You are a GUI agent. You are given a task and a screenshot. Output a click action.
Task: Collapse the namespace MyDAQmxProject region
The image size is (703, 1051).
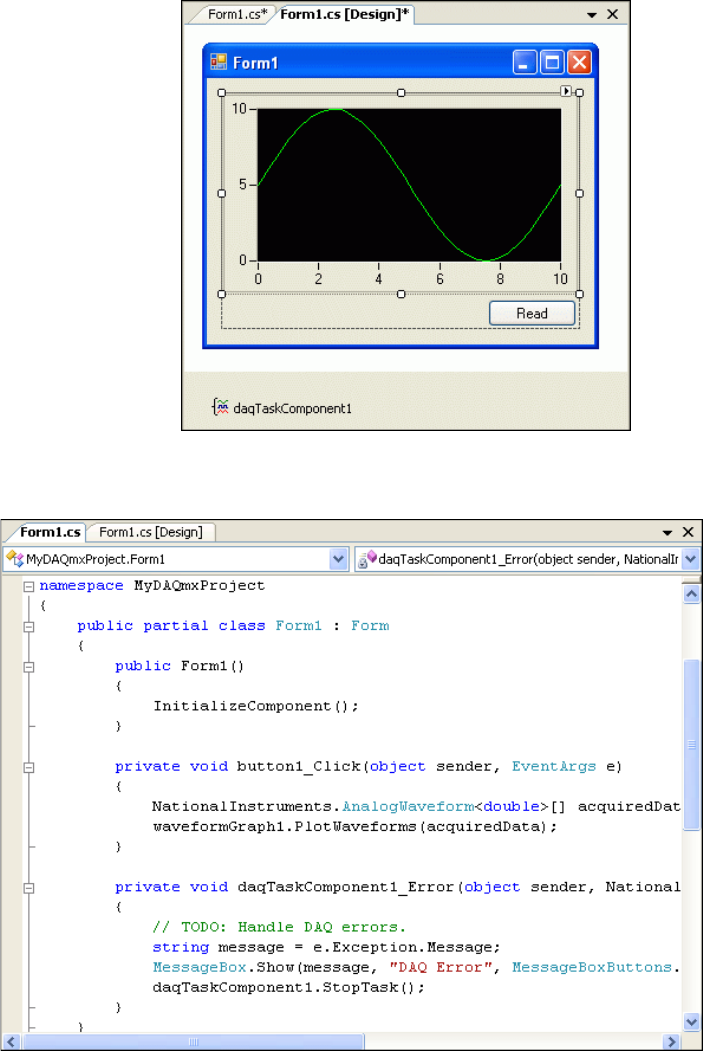click(29, 586)
